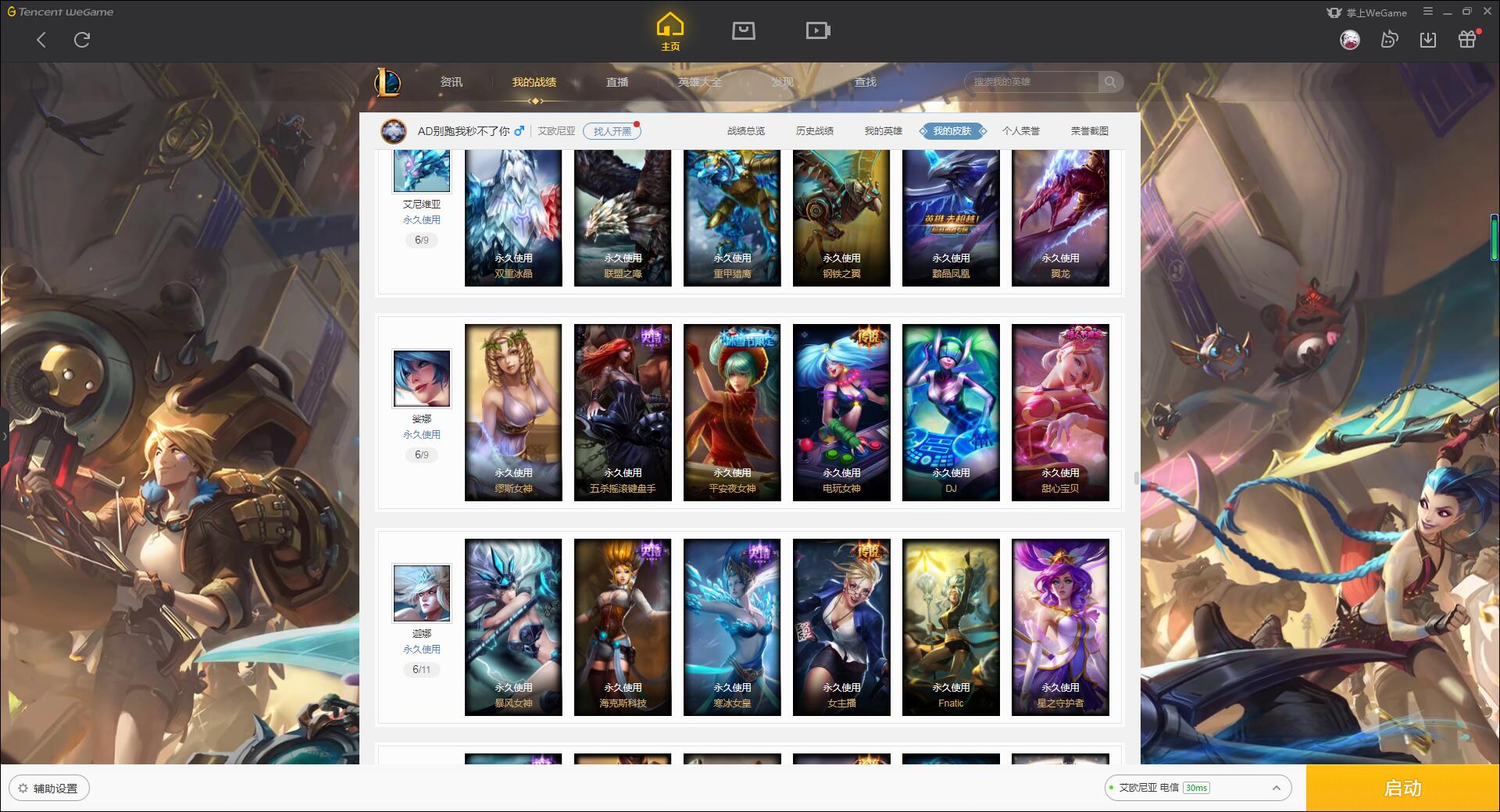The width and height of the screenshot is (1500, 812).
Task: Open the 黯晶凤凰 skin card
Action: 951,218
